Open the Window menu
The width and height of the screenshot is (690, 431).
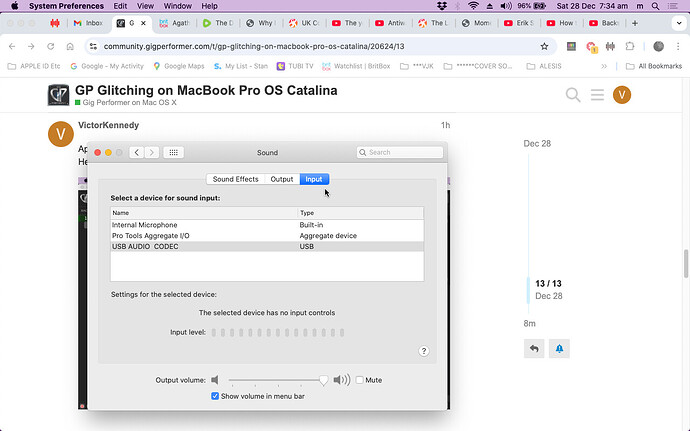pos(177,6)
